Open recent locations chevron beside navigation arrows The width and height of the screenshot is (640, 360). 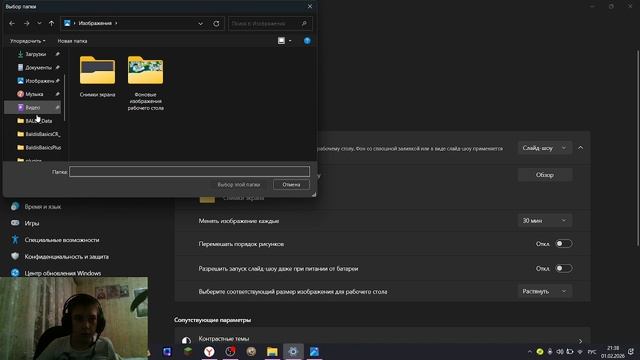39,23
